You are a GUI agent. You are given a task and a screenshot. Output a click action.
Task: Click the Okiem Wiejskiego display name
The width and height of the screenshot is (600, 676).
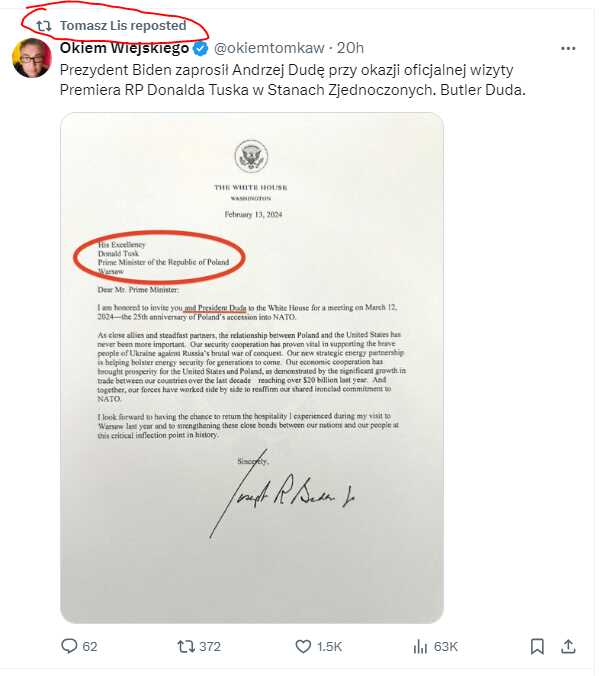click(124, 48)
